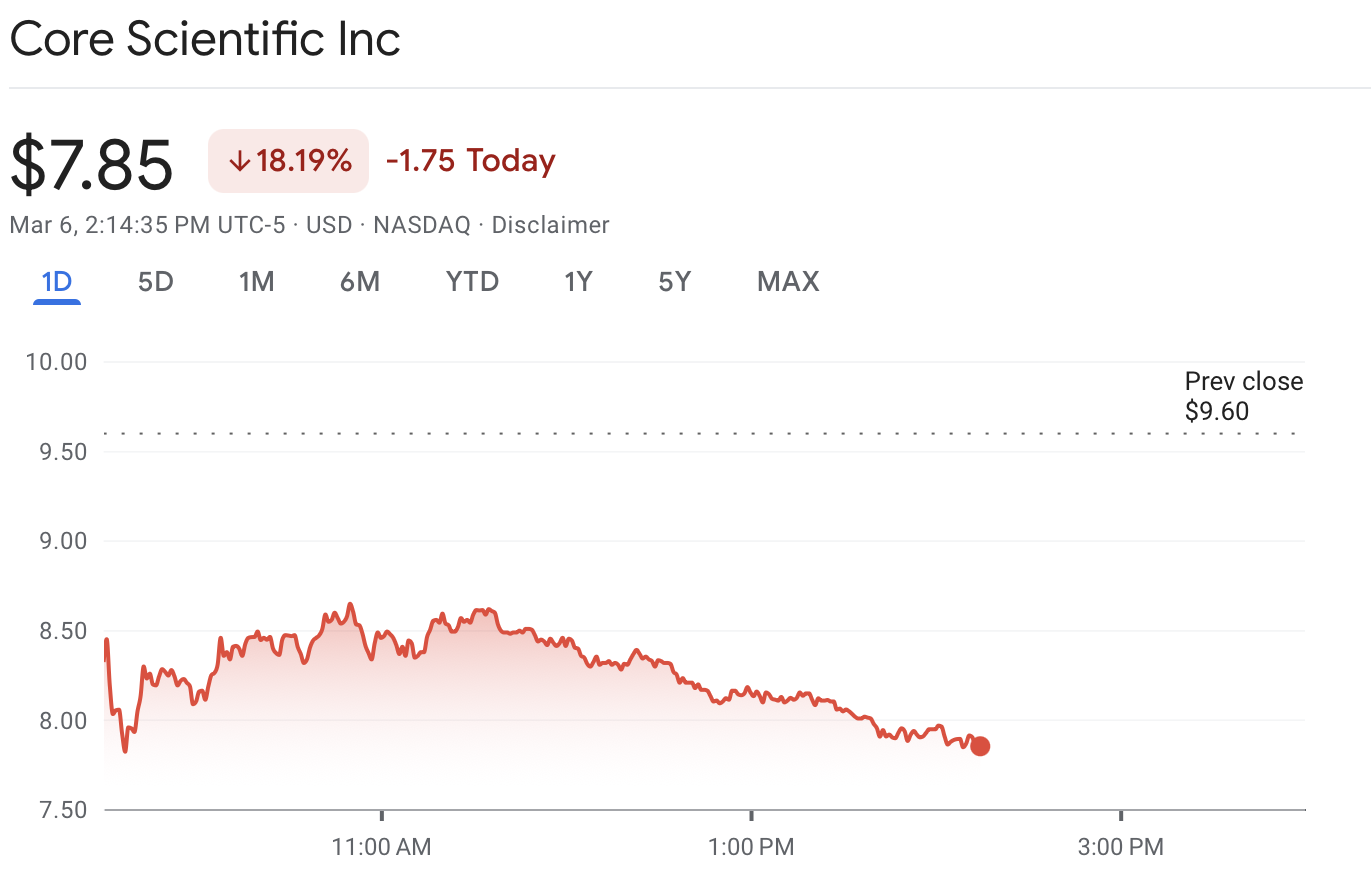
Task: Select the YTD range tab
Action: click(472, 282)
